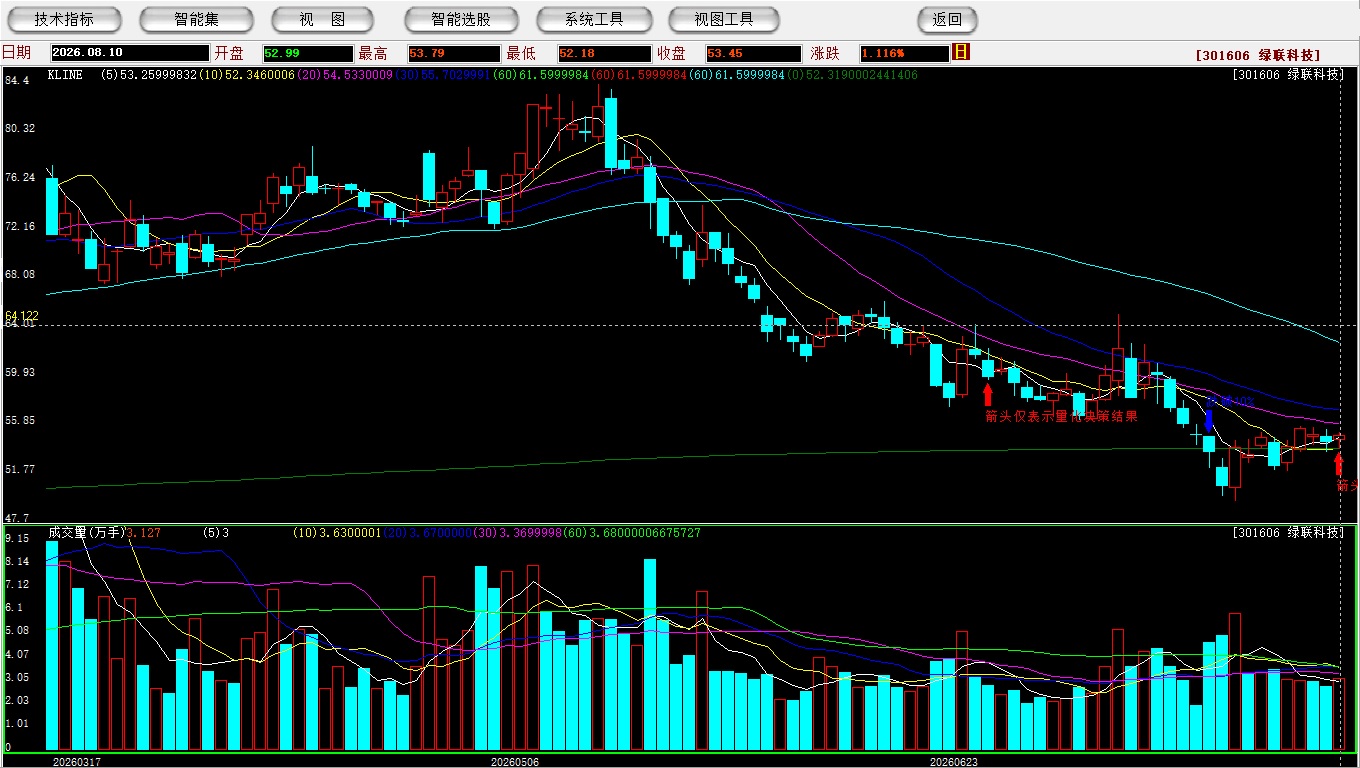Click the 跌破10% chart annotation

pyautogui.click(x=1231, y=401)
